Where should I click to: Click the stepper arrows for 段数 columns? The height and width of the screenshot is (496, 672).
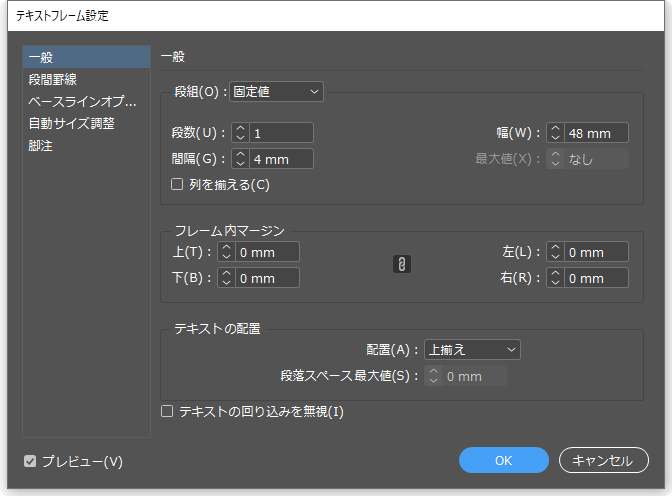(x=240, y=133)
